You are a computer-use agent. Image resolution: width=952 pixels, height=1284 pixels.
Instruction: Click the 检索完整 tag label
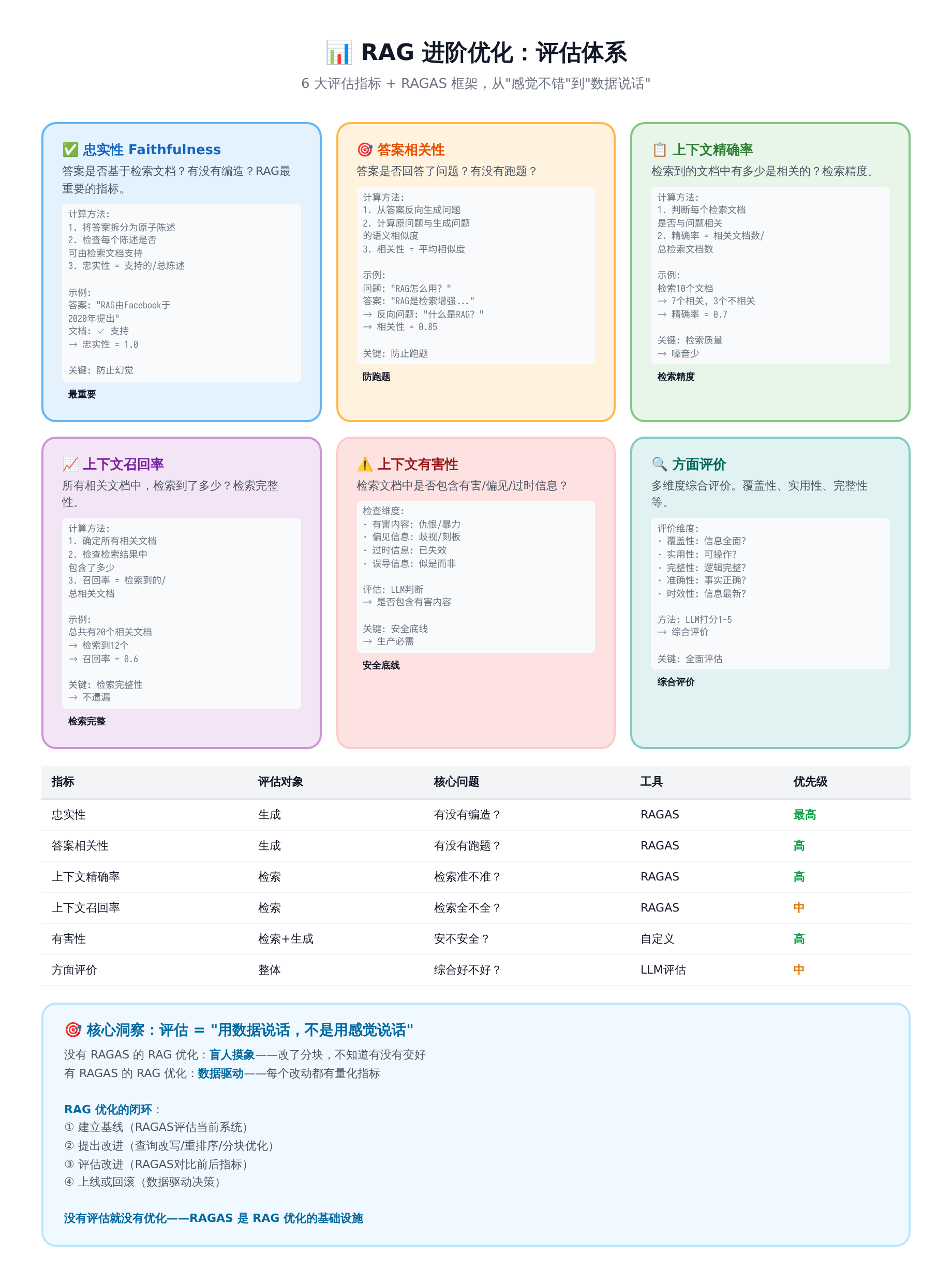[87, 721]
